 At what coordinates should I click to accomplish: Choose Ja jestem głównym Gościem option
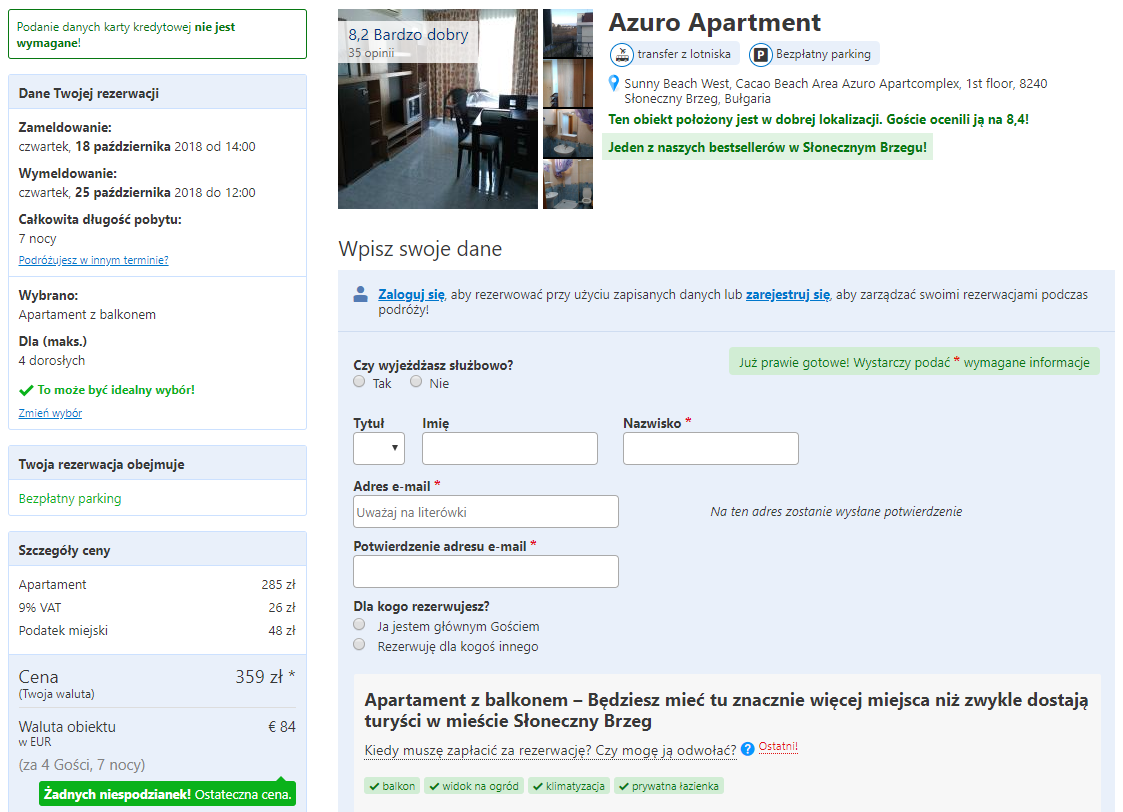click(x=360, y=624)
